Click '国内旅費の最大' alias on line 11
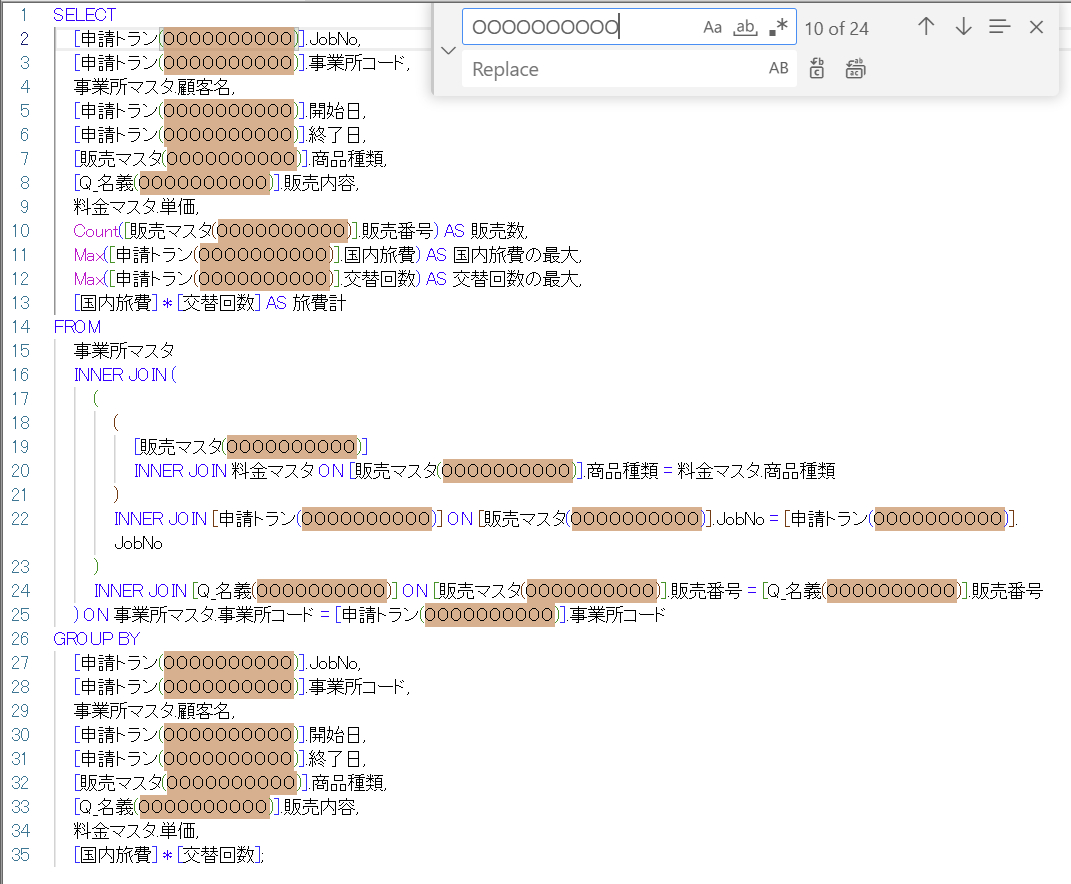Image resolution: width=1071 pixels, height=884 pixels. (517, 255)
